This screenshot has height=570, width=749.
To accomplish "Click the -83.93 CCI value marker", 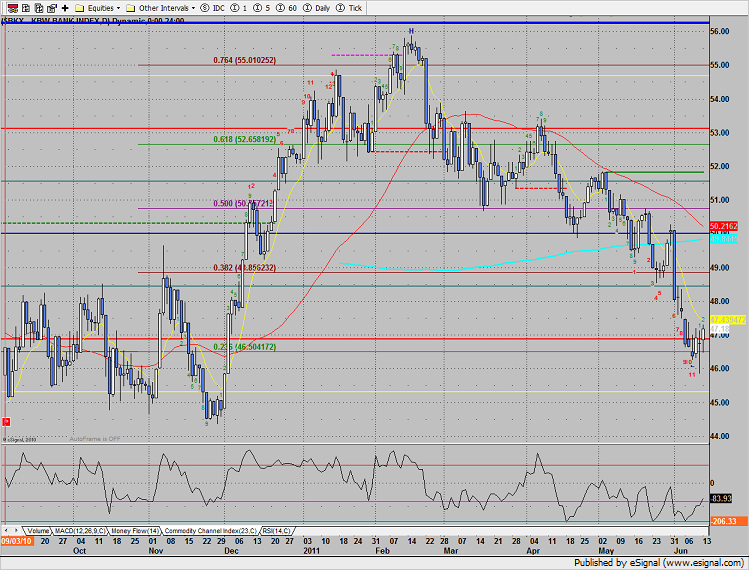I will coord(721,499).
